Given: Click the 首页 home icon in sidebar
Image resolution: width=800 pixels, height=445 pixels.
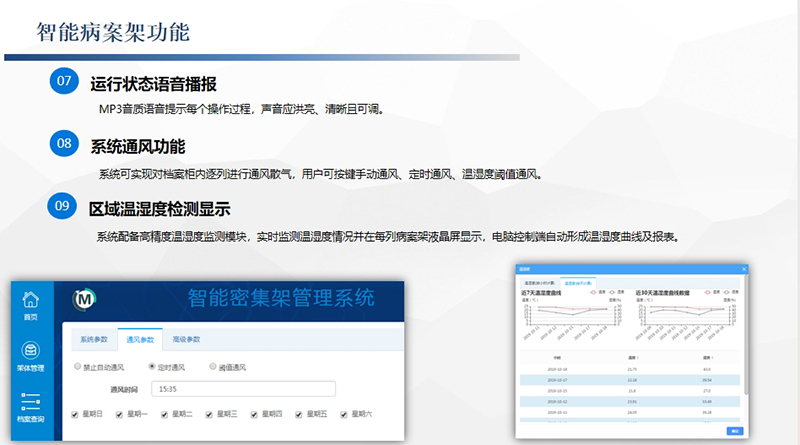Looking at the screenshot, I should (30, 300).
